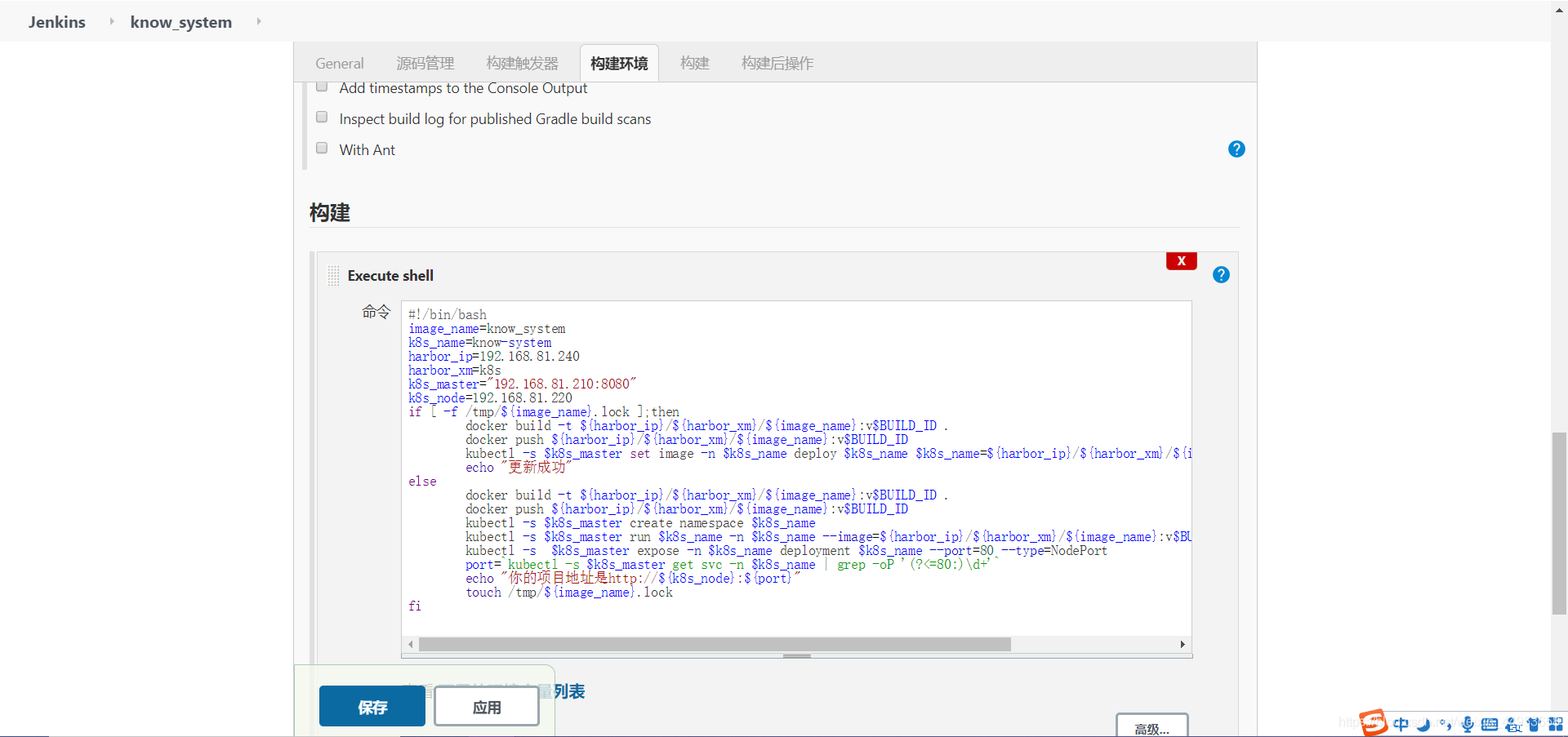Open the Sogou input method logo
The image size is (1568, 737).
(1374, 722)
